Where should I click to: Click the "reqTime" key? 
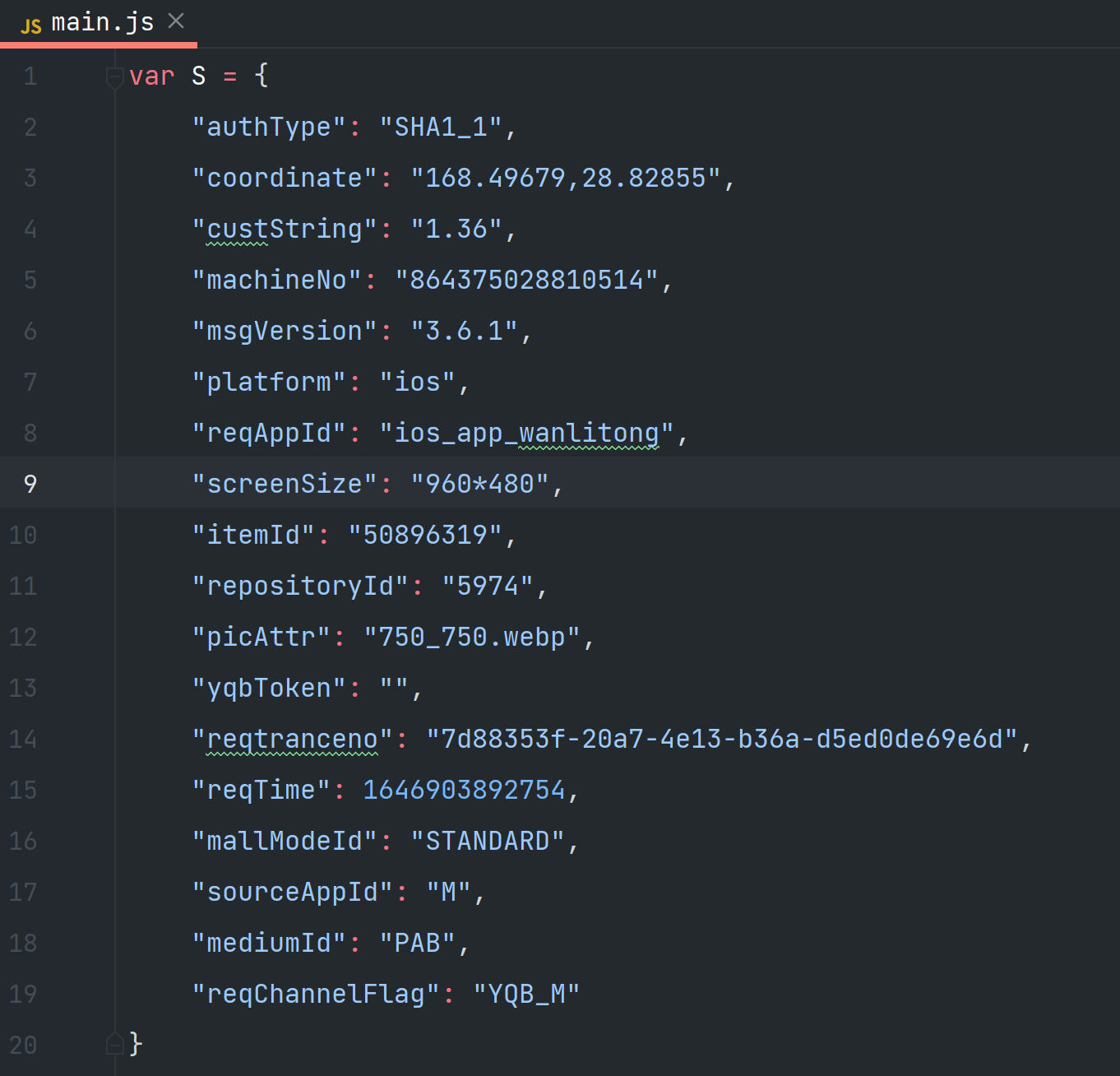[261, 791]
